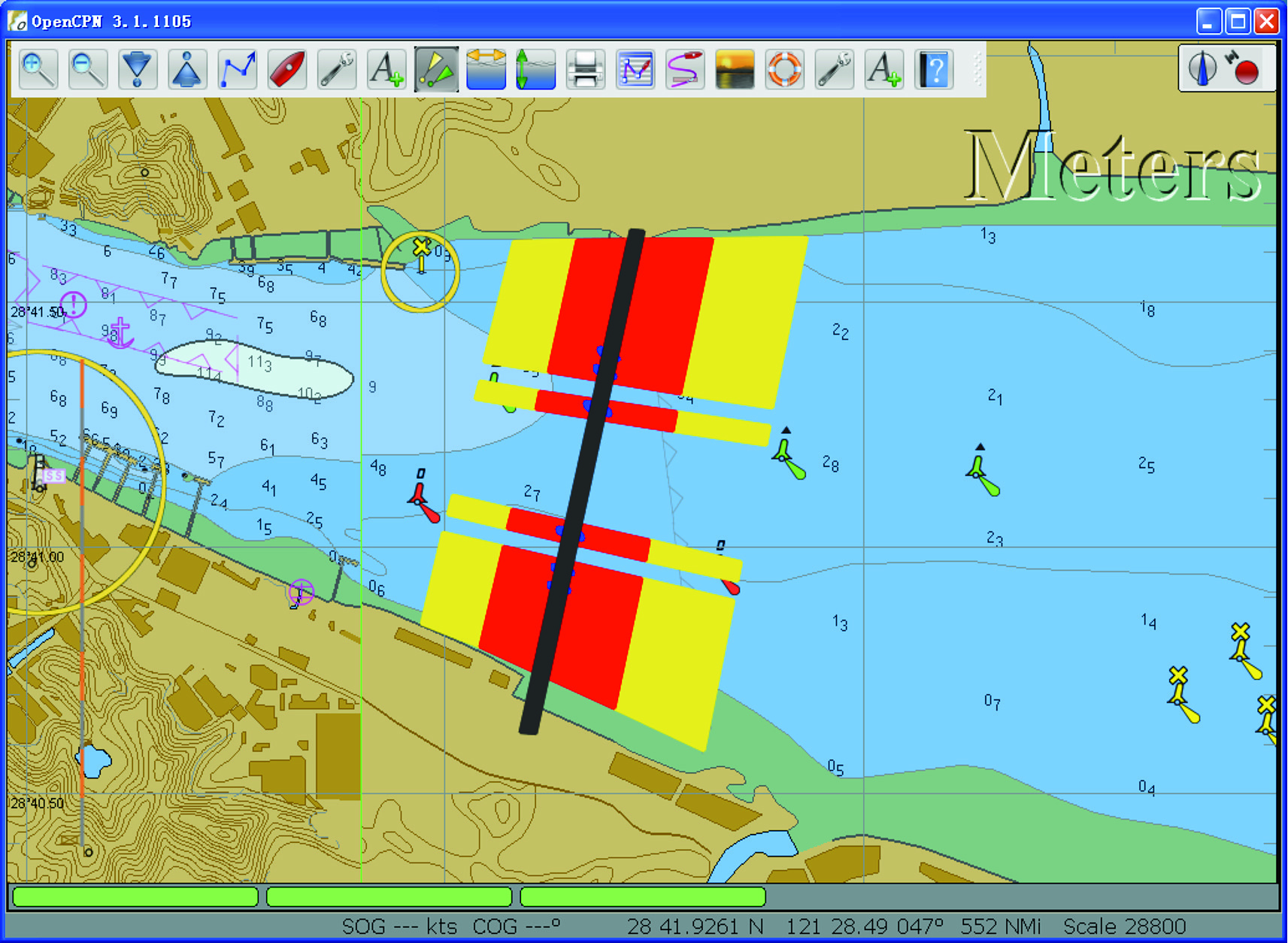The width and height of the screenshot is (1288, 943).
Task: Change color scheme via sunset icon
Action: click(x=735, y=70)
